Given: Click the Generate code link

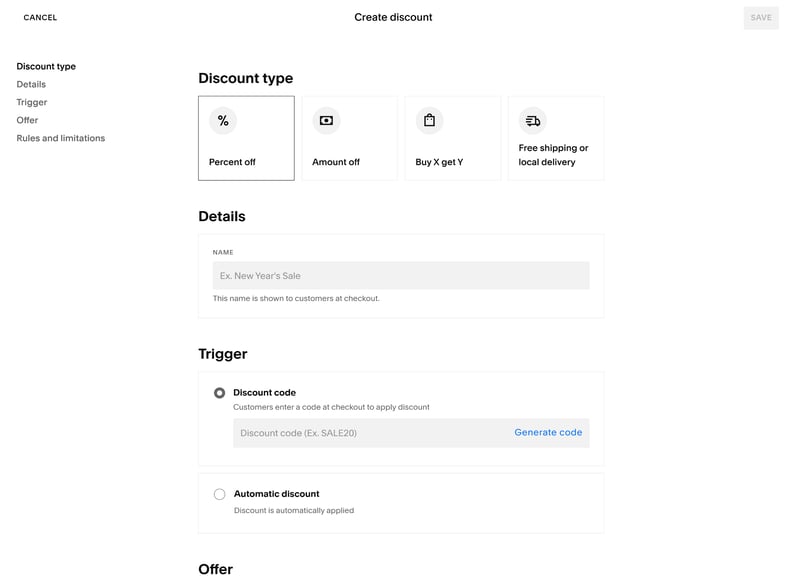Looking at the screenshot, I should (548, 433).
